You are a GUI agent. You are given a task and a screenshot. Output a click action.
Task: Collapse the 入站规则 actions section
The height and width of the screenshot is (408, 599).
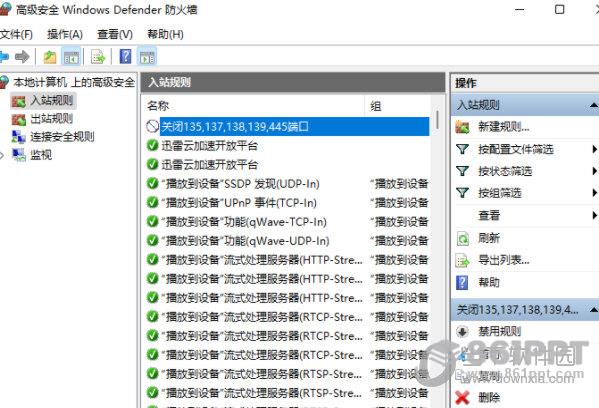(593, 105)
